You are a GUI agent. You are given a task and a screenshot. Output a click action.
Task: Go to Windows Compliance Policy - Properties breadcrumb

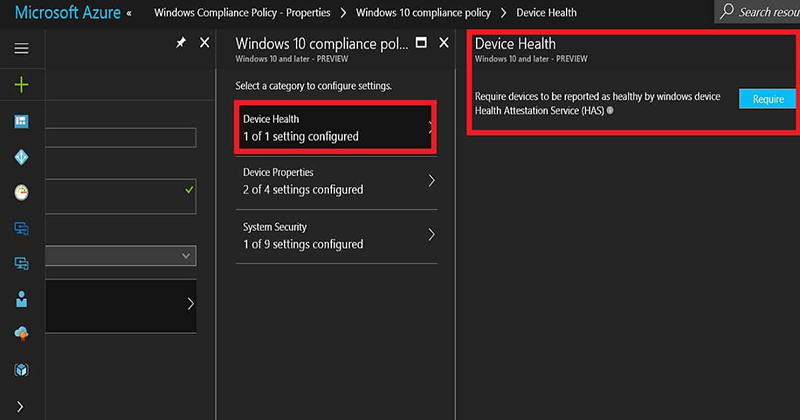click(x=242, y=13)
